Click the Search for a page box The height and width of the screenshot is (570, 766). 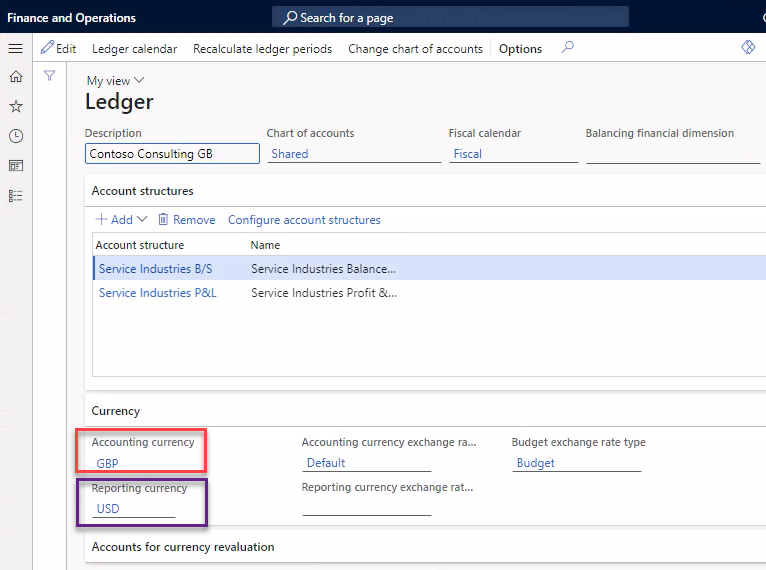click(x=450, y=17)
